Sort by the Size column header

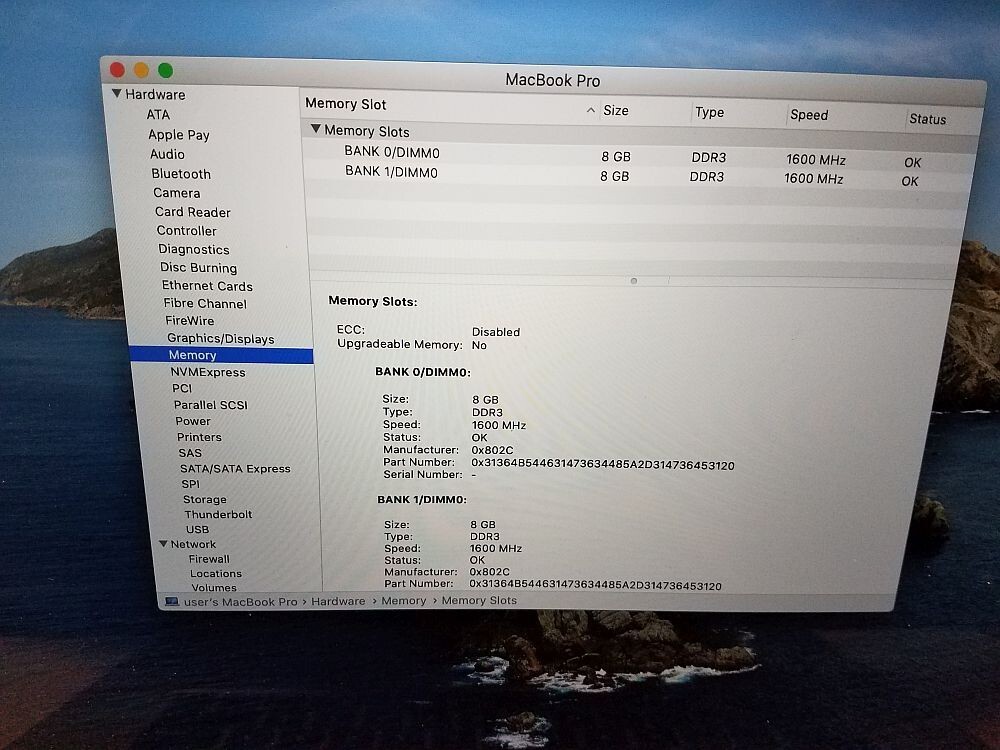615,110
